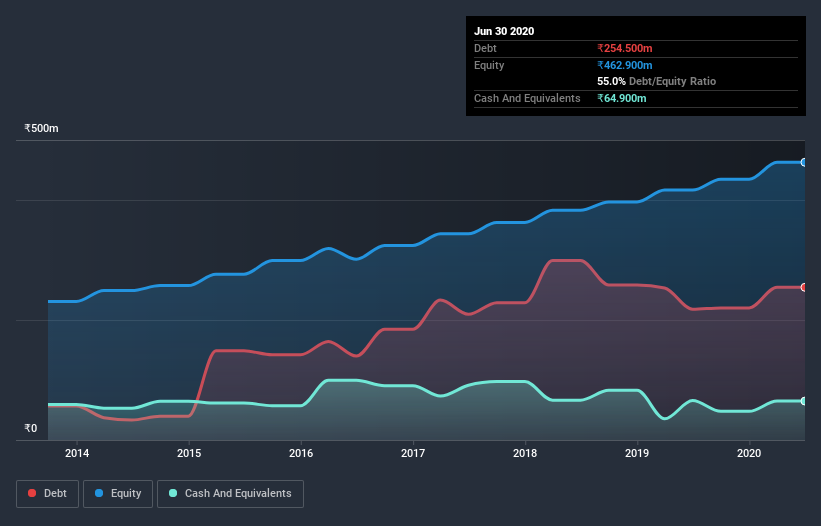Toggle the Debt legend button
The width and height of the screenshot is (821, 526).
pos(48,494)
